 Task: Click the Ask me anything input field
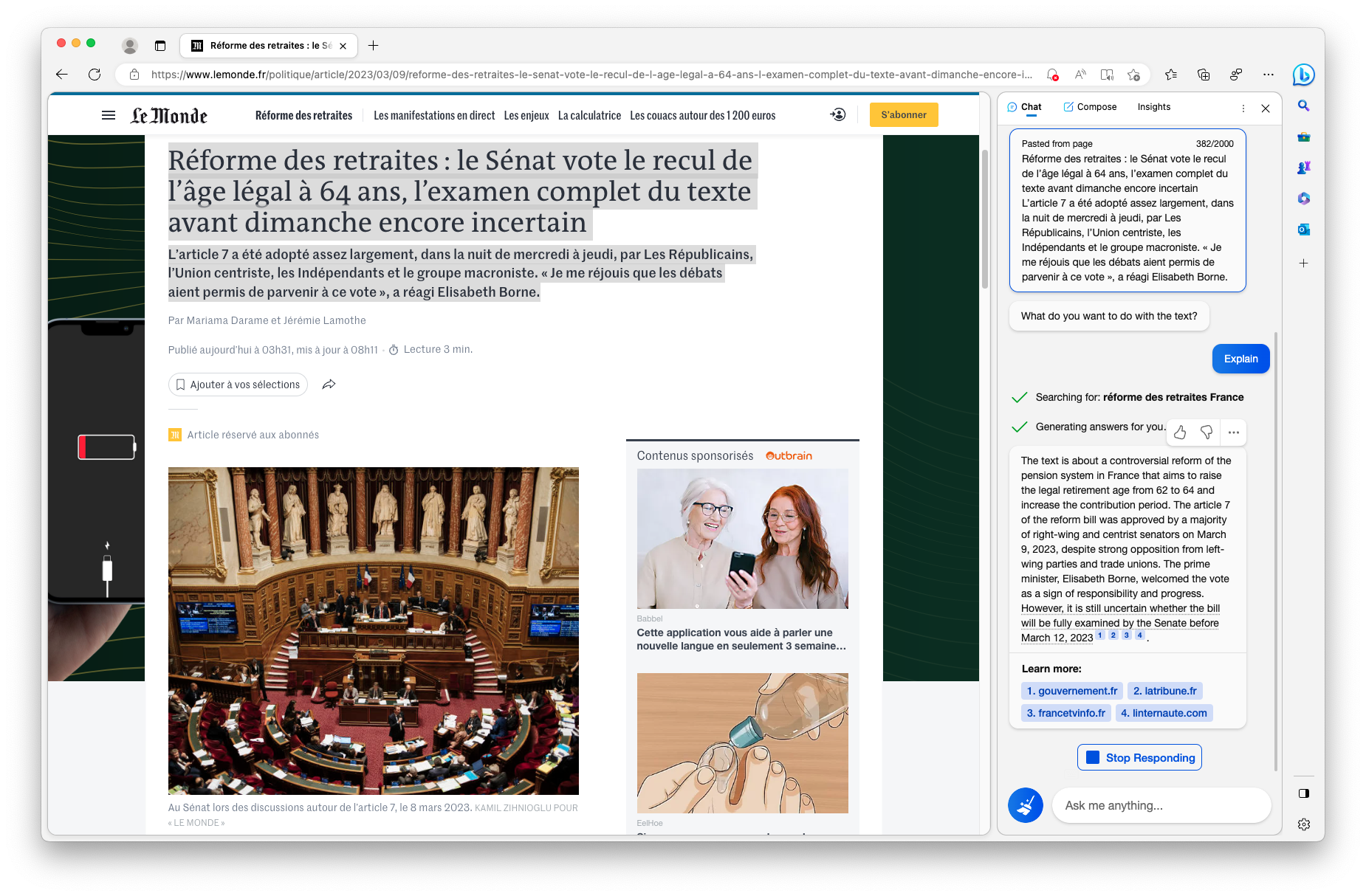tap(1161, 805)
